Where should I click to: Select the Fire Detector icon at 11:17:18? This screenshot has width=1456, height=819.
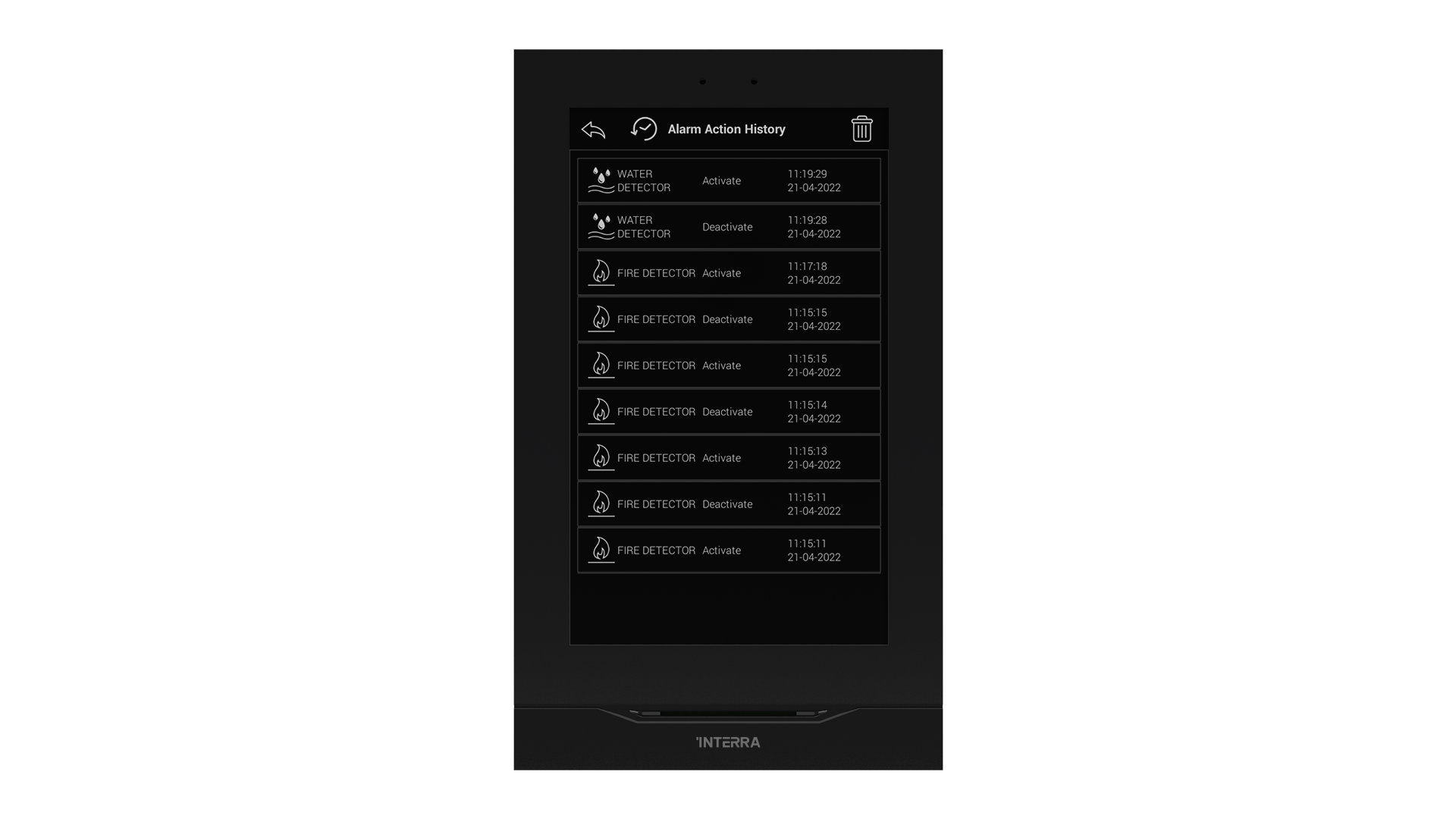[x=601, y=271]
